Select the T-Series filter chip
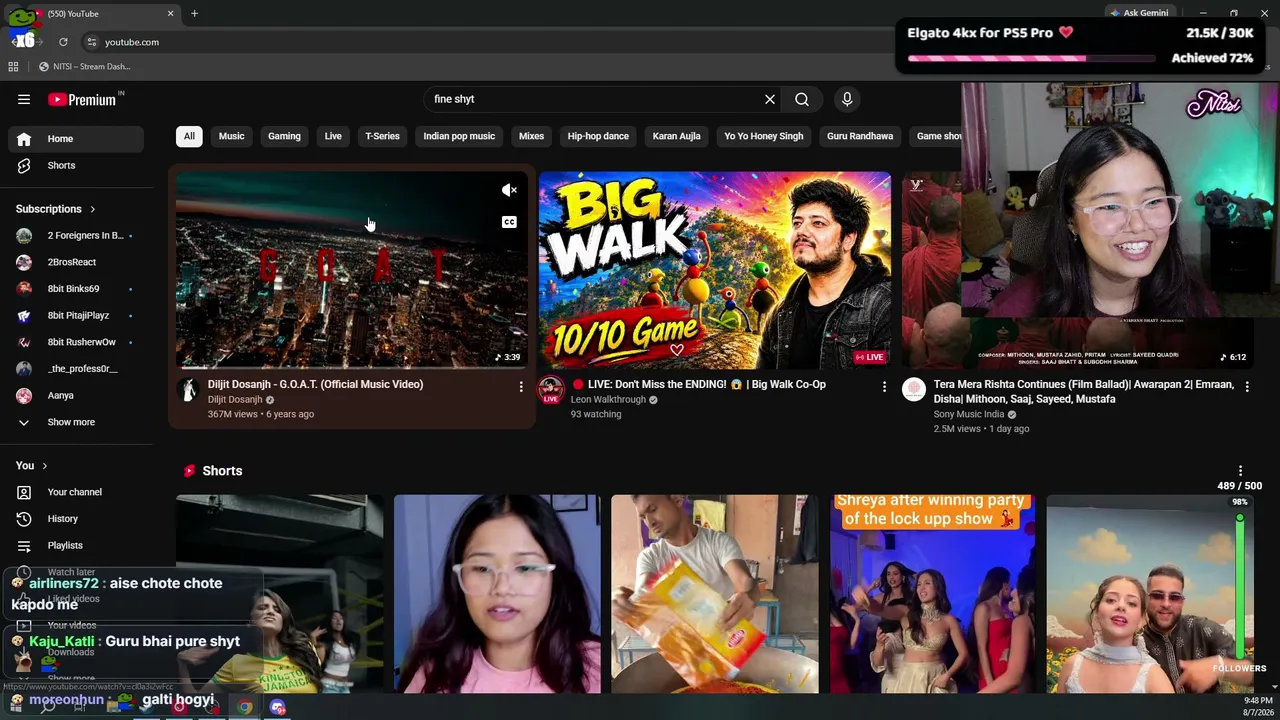The width and height of the screenshot is (1280, 720). click(x=382, y=136)
